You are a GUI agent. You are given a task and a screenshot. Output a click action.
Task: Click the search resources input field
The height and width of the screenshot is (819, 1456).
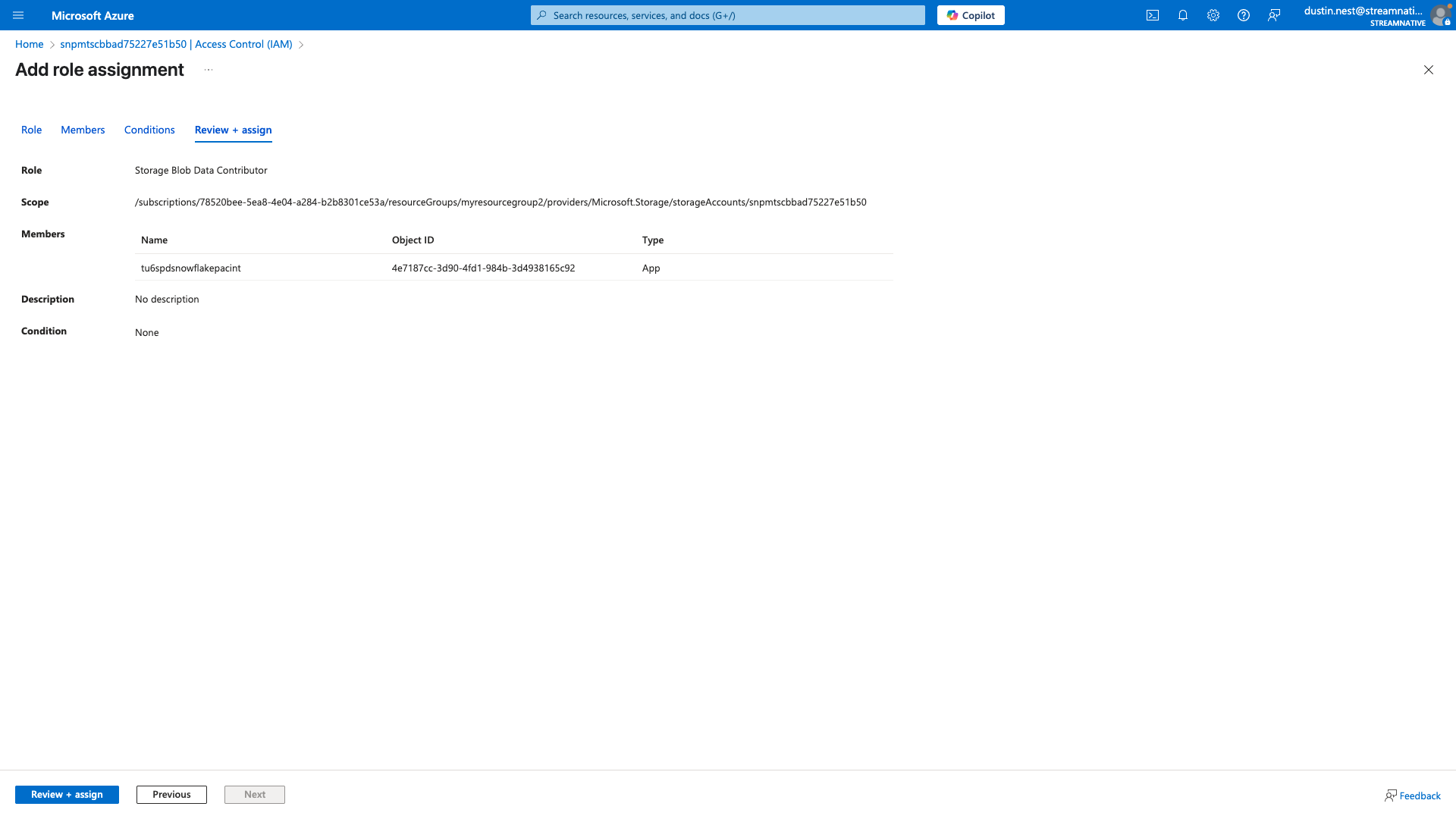click(x=726, y=15)
